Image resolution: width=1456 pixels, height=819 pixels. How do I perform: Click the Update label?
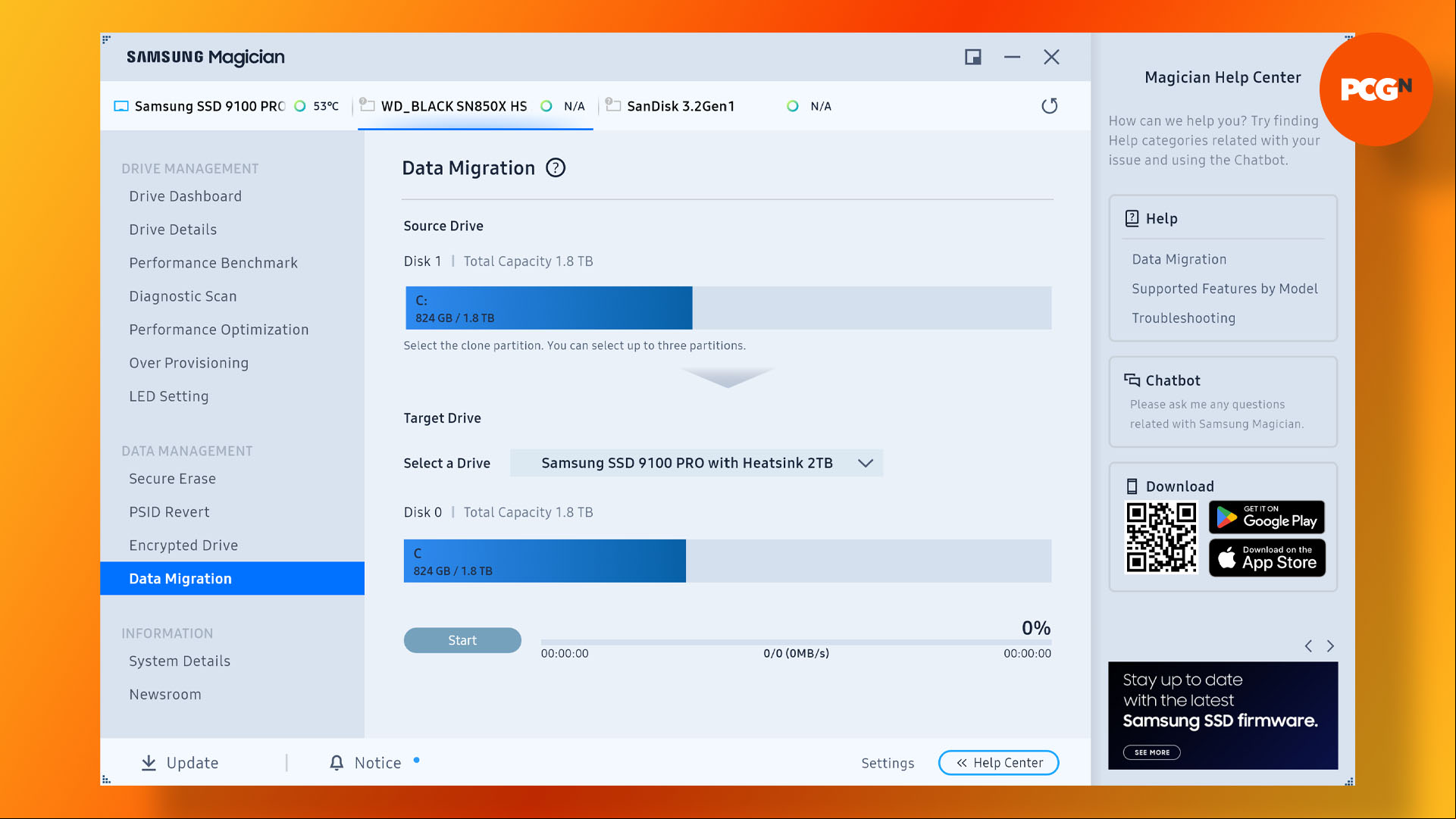(193, 763)
